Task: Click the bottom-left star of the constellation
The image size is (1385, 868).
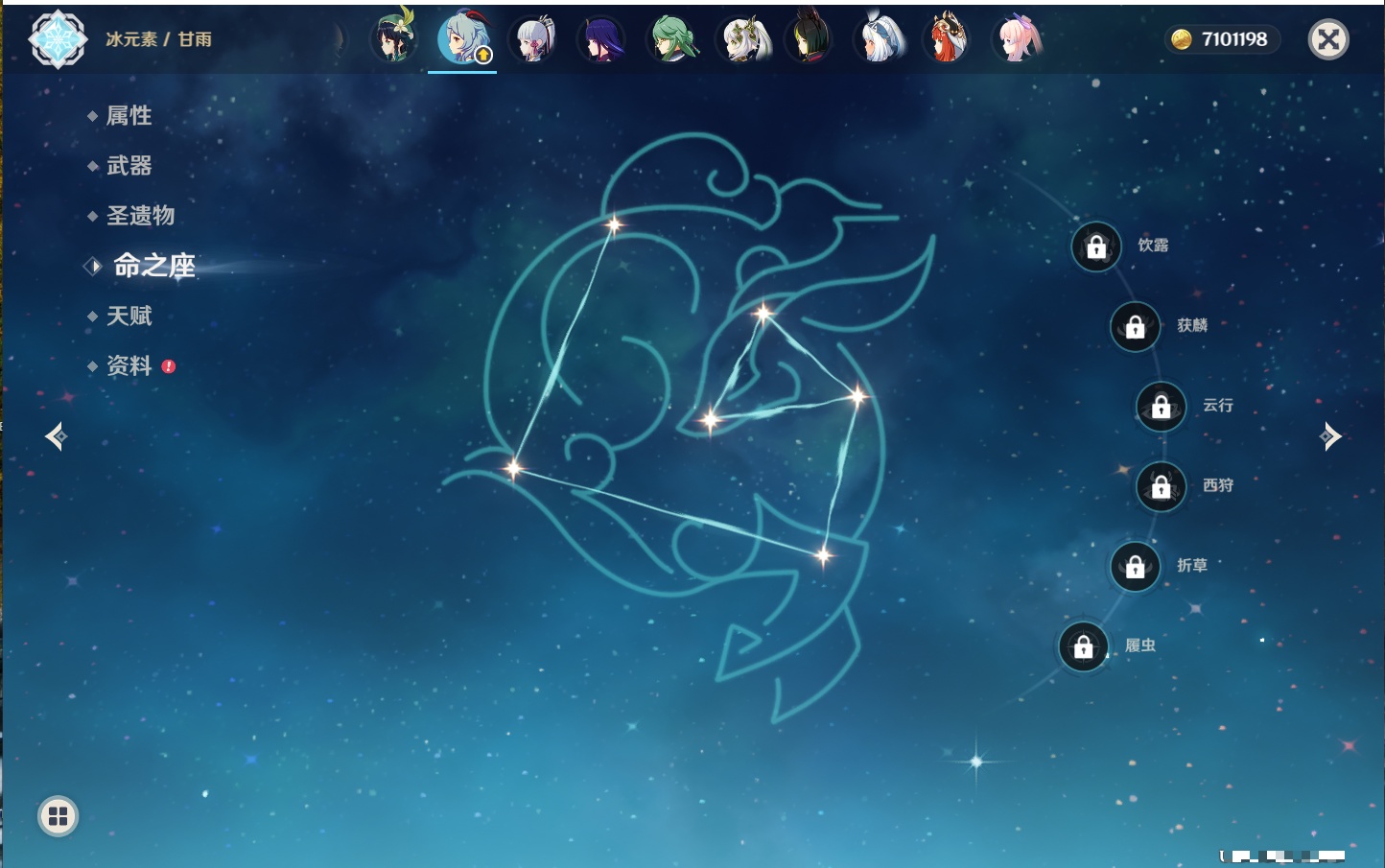Action: click(x=514, y=468)
